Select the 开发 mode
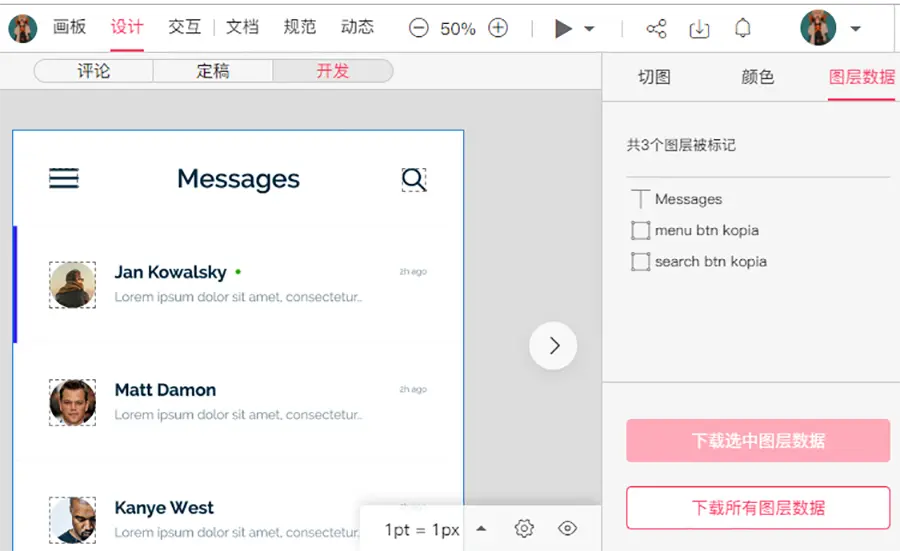 (x=333, y=71)
